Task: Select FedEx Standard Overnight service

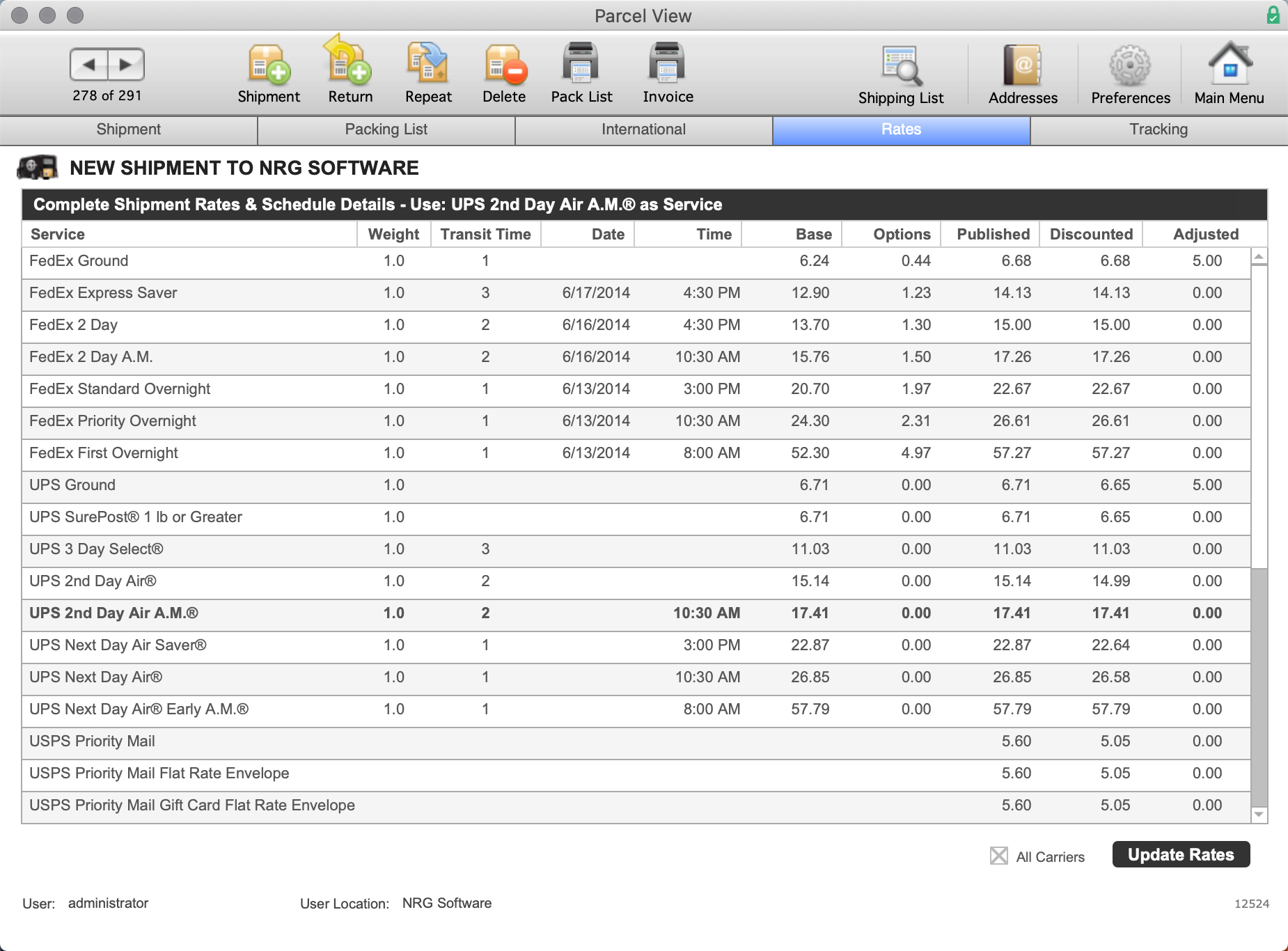Action: tap(636, 390)
